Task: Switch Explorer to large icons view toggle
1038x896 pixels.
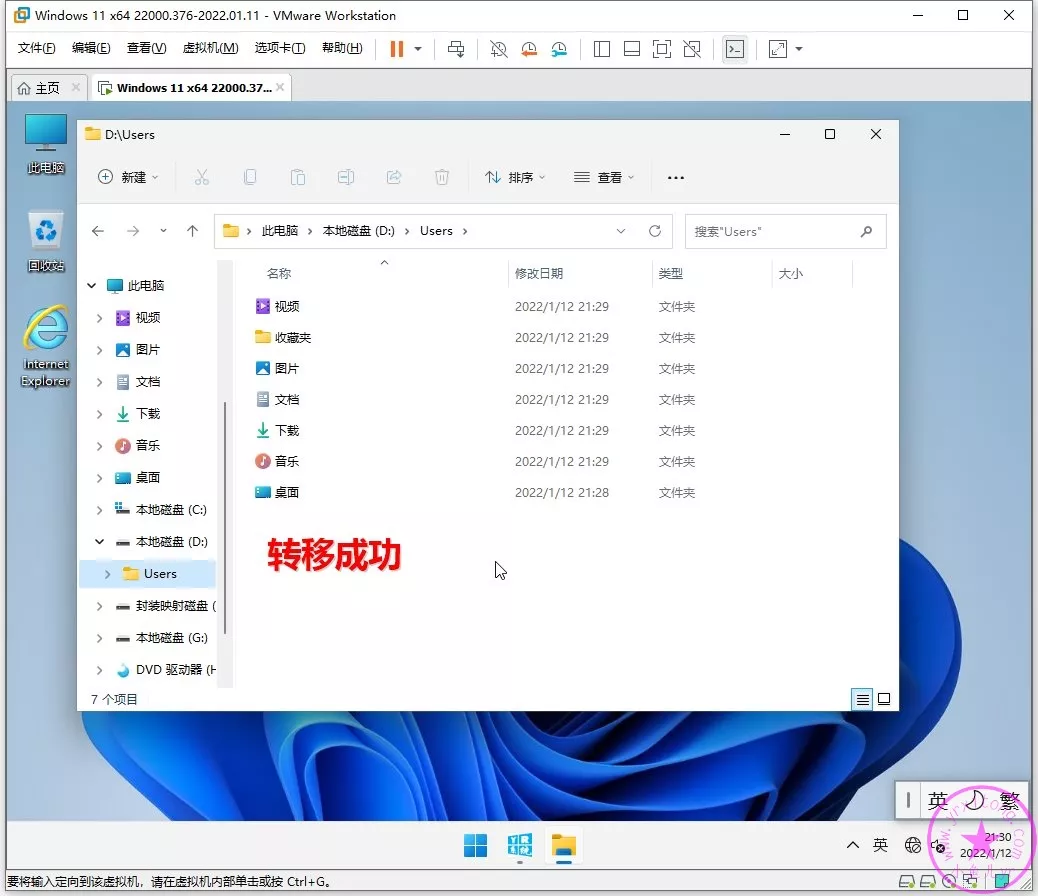Action: pyautogui.click(x=884, y=699)
